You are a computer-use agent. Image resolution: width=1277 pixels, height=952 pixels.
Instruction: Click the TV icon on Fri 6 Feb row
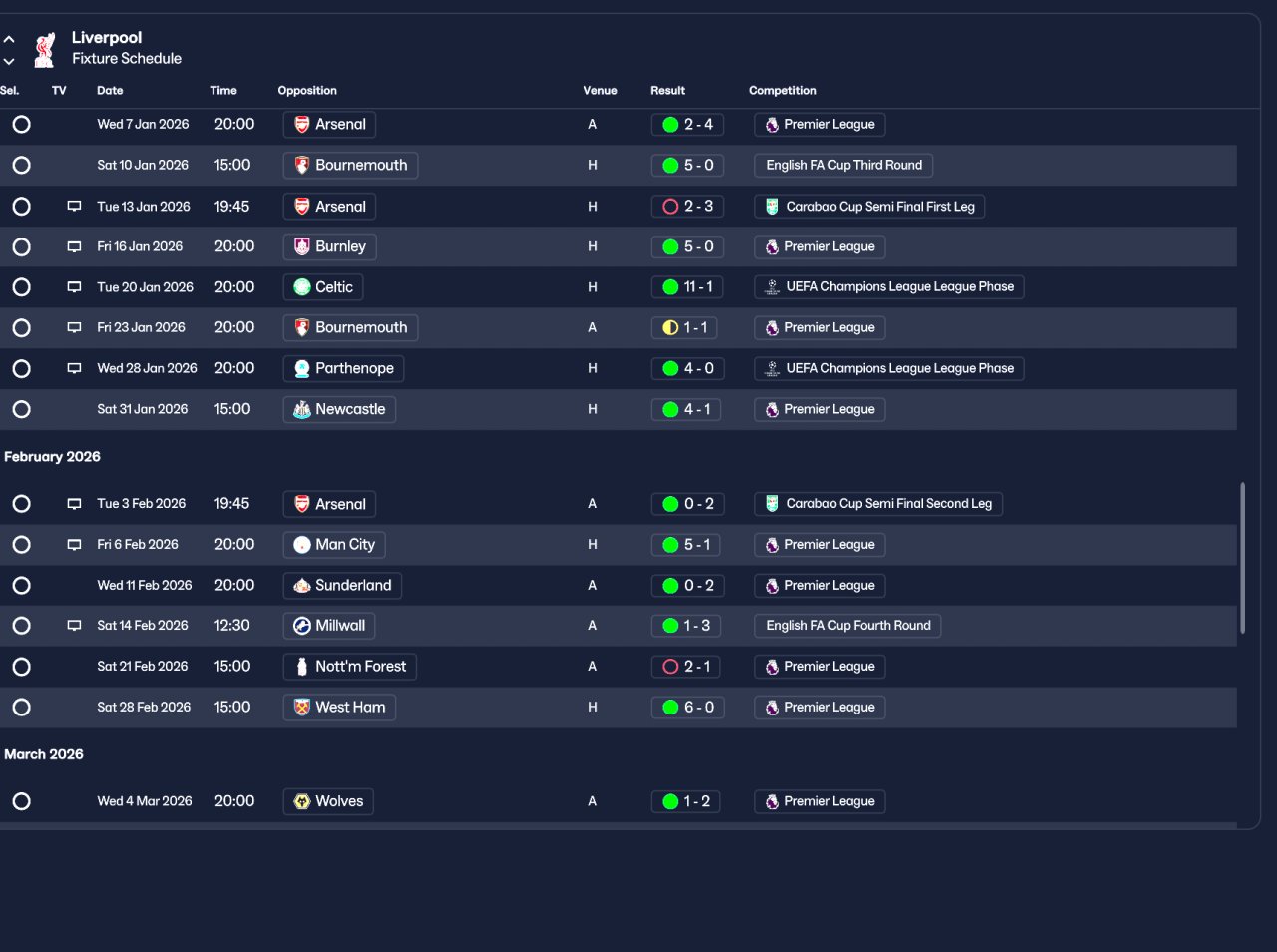(74, 545)
